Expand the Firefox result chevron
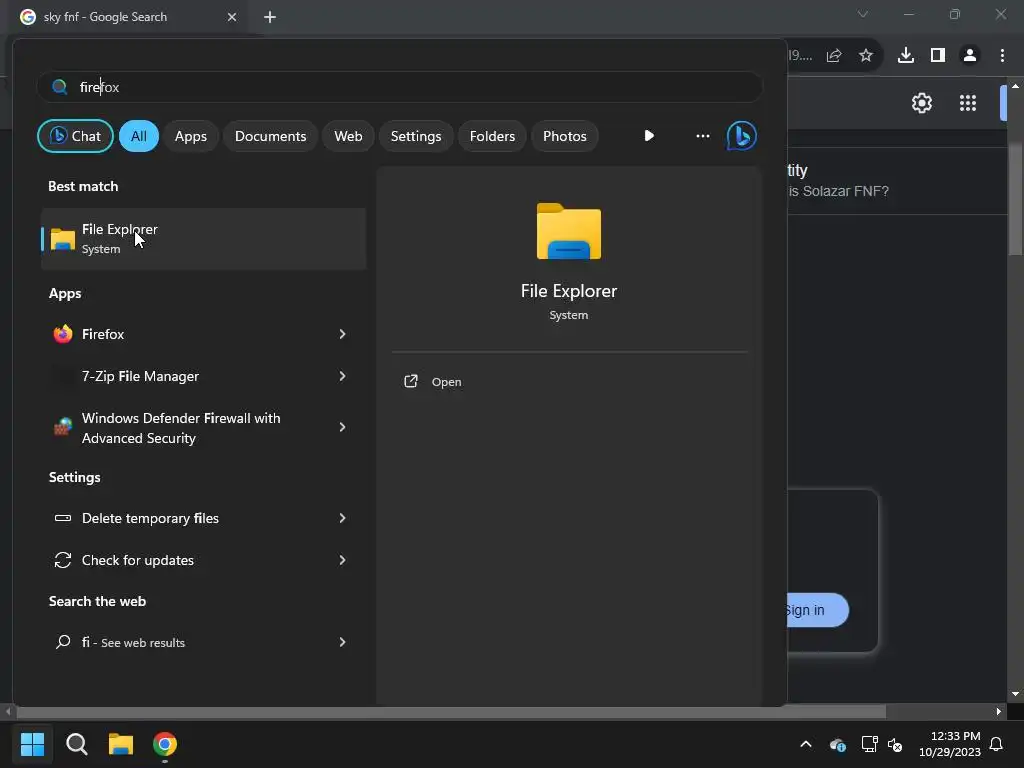Viewport: 1024px width, 768px height. (342, 334)
